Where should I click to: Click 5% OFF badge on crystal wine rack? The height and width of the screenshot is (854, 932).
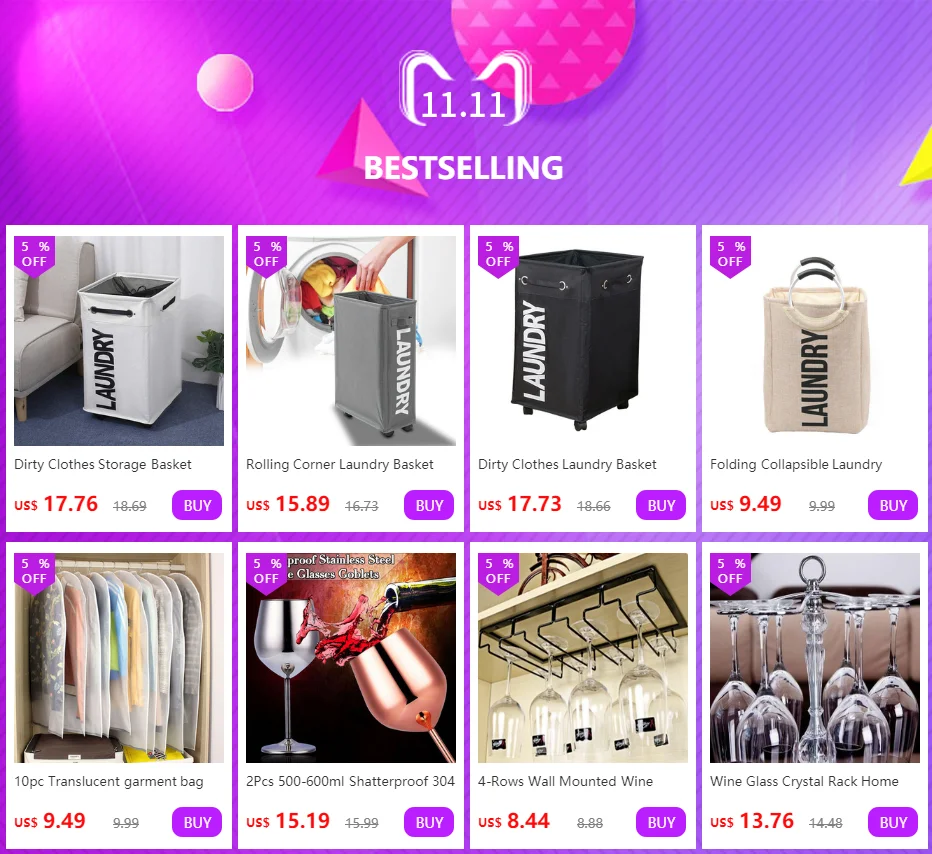(730, 573)
